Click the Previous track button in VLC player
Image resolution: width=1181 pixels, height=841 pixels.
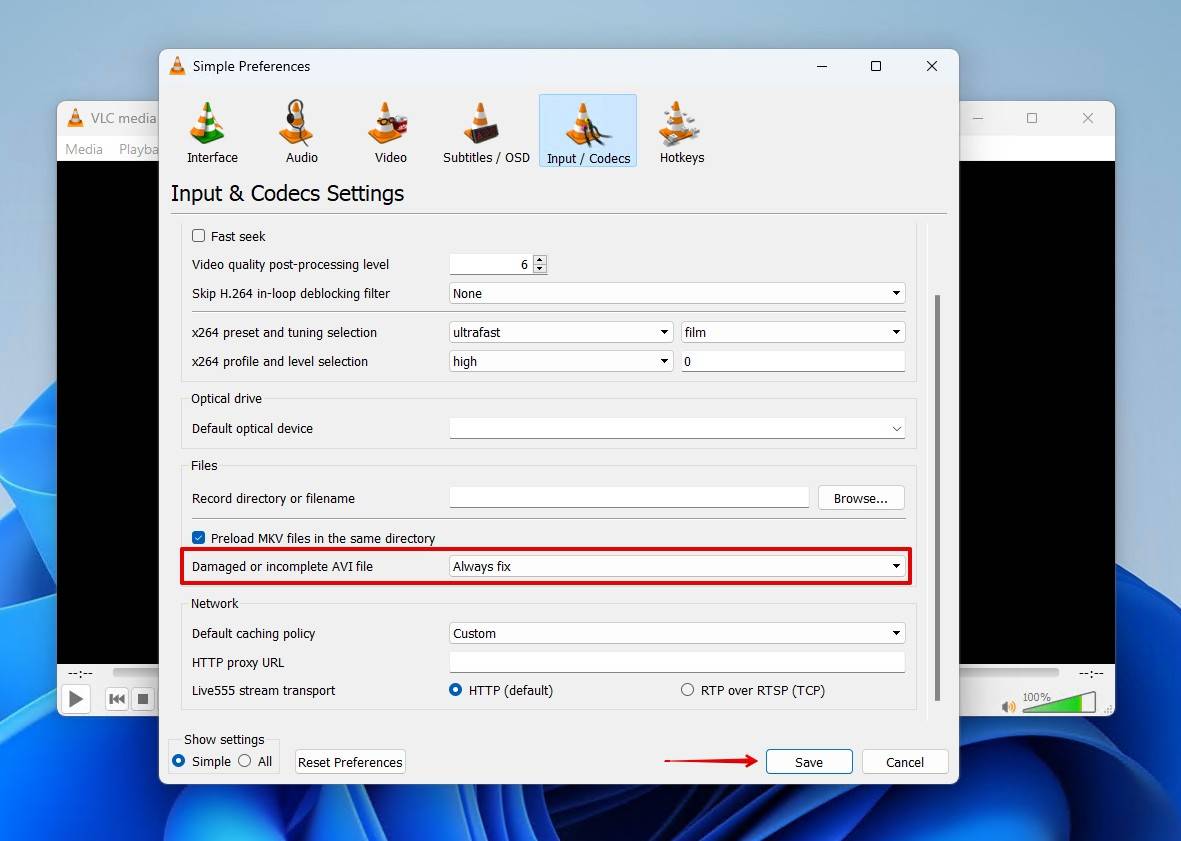(117, 699)
